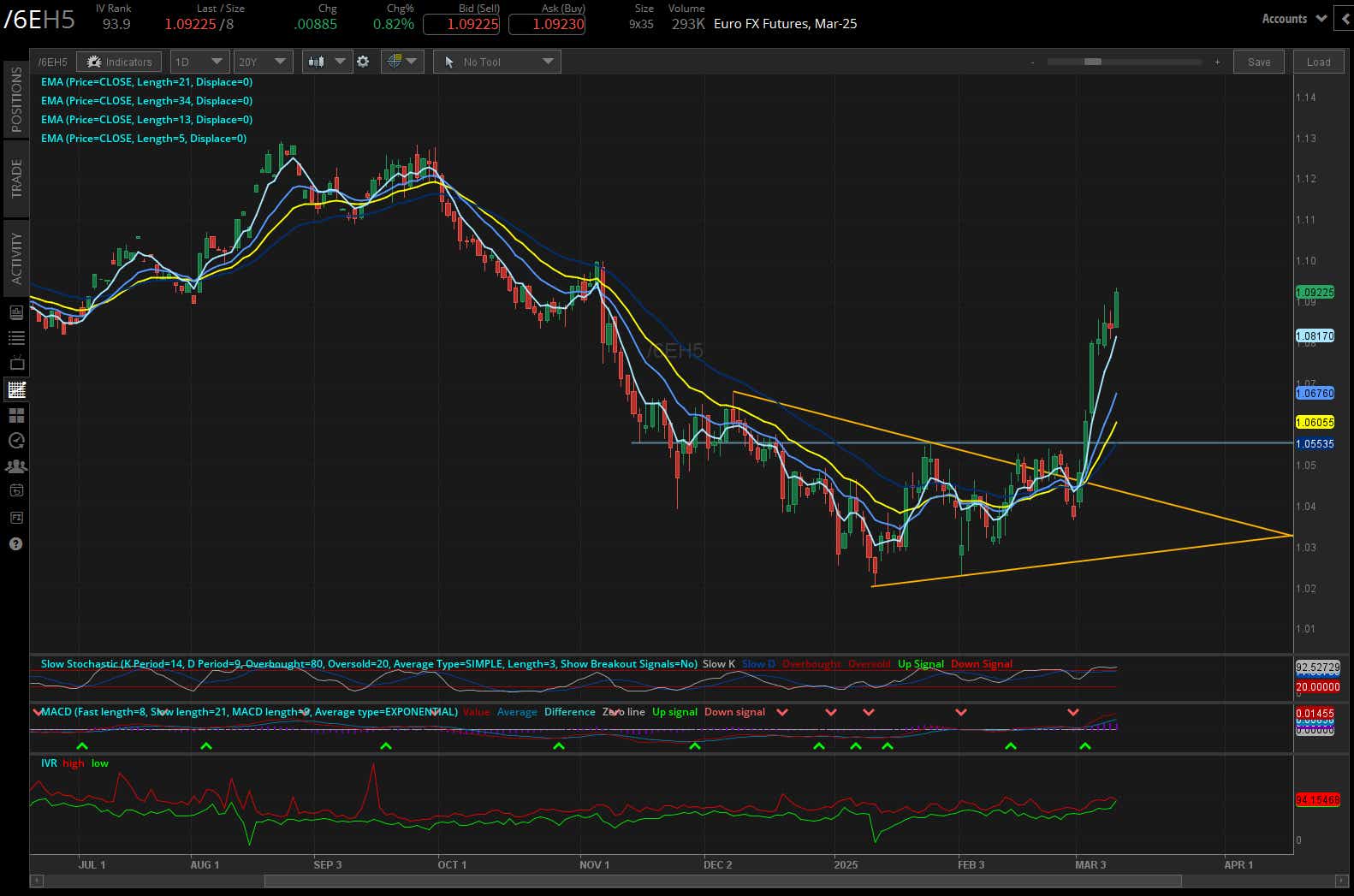Open the FX sidebar icon
Screen dimensions: 1354x896
(16, 518)
